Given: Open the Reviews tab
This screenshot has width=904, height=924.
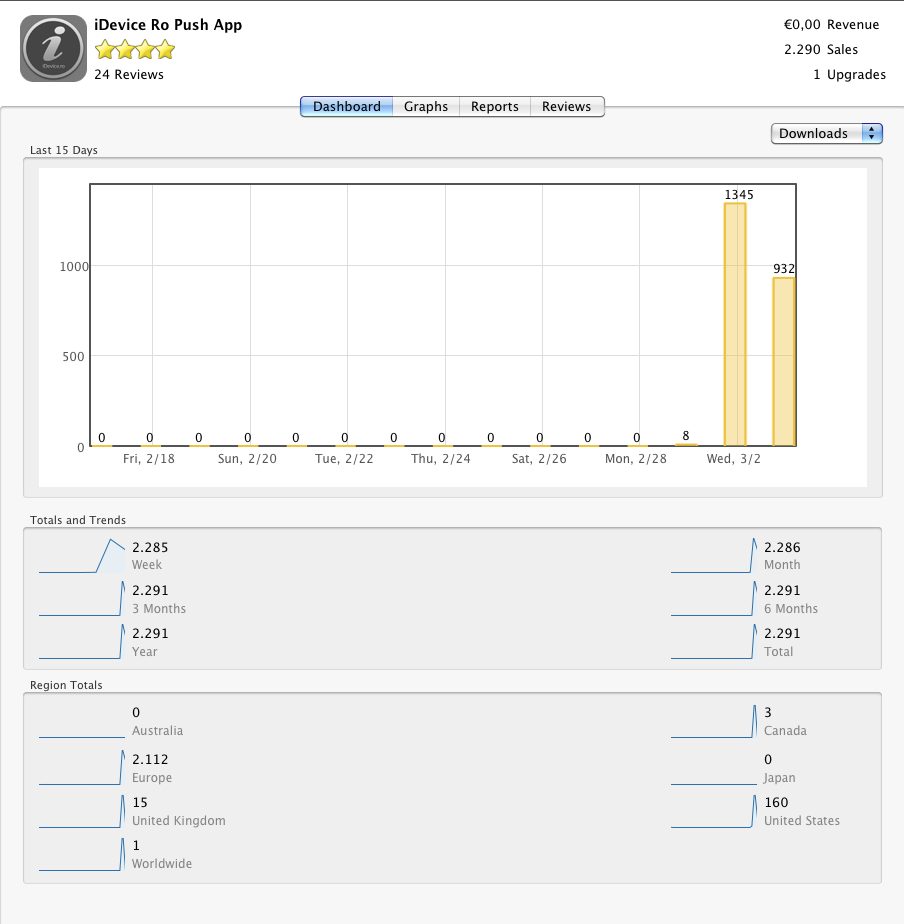Looking at the screenshot, I should [567, 107].
